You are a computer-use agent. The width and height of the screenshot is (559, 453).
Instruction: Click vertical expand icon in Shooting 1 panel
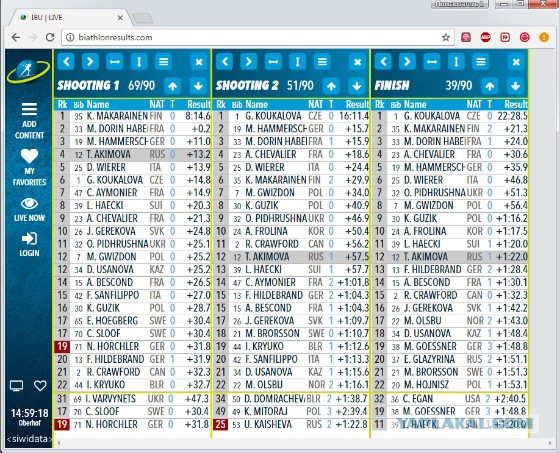coord(139,62)
